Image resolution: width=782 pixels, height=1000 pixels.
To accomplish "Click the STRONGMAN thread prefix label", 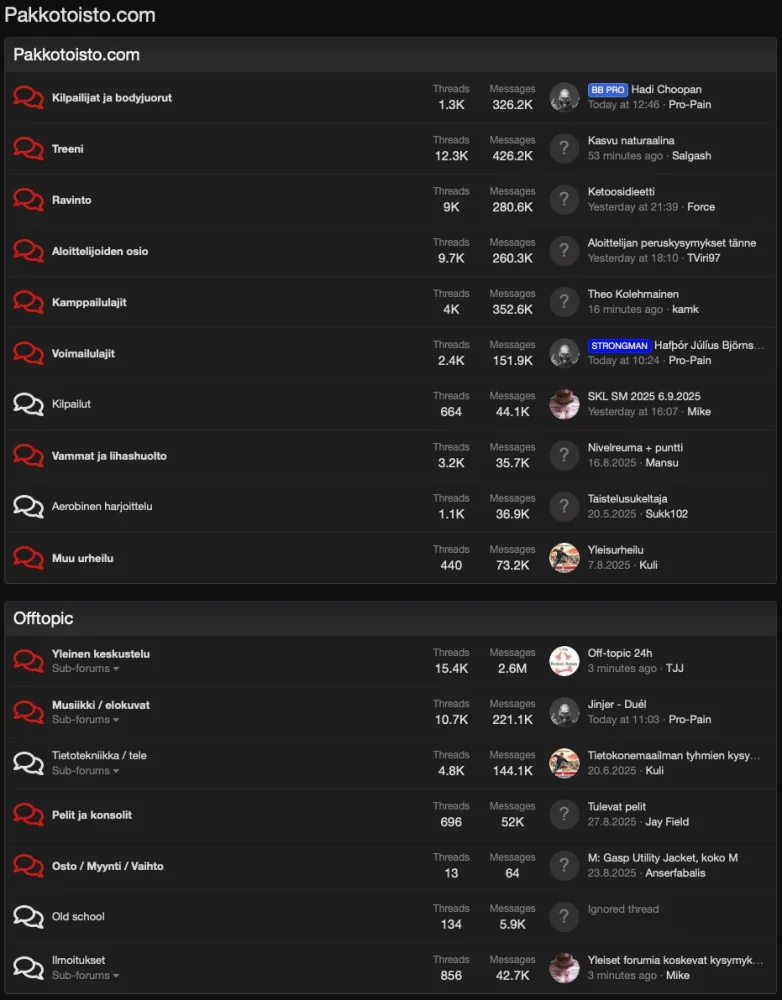I will click(x=619, y=345).
